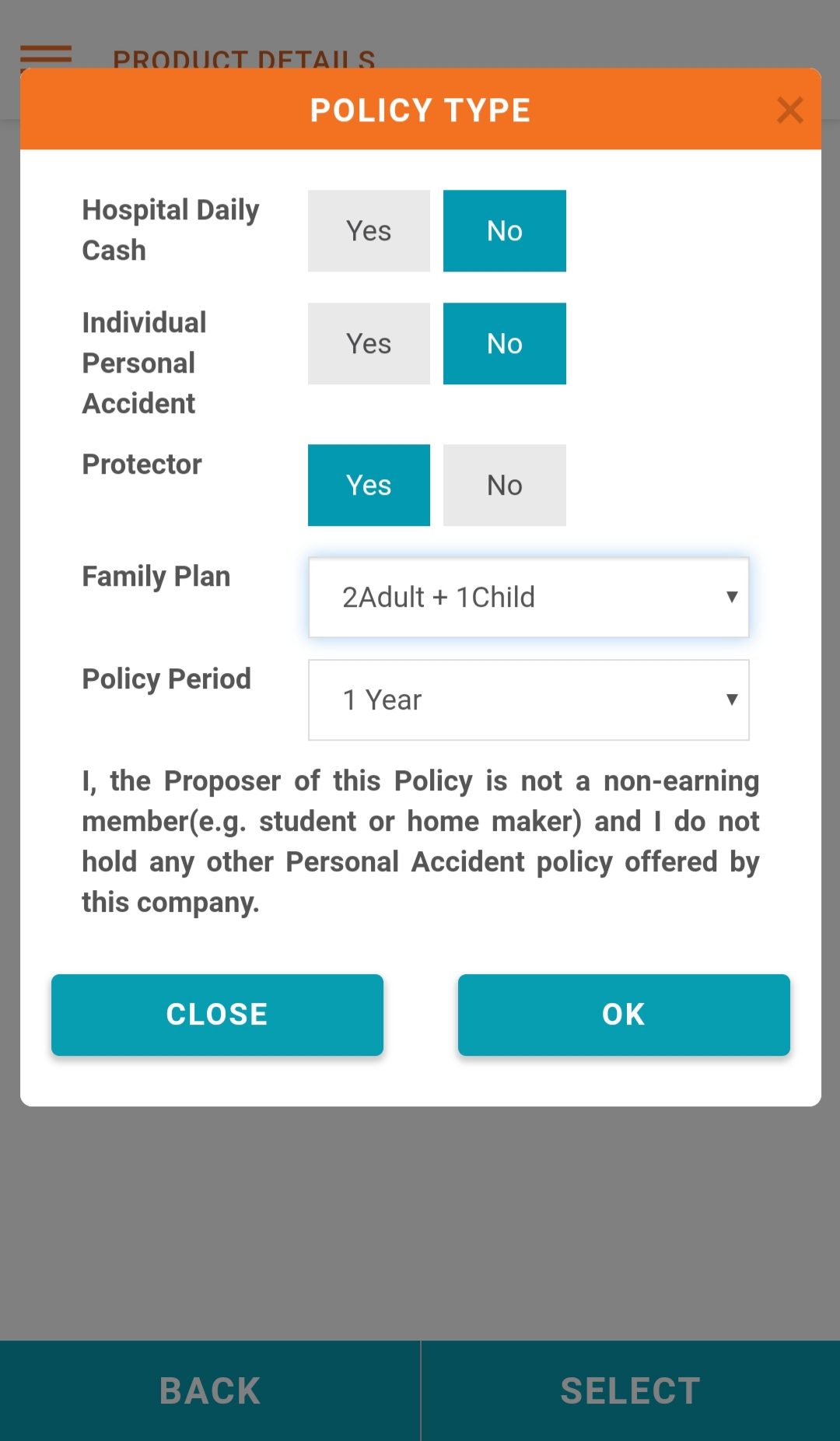Click the proposer declaration text
This screenshot has width=840, height=1441.
tap(420, 842)
